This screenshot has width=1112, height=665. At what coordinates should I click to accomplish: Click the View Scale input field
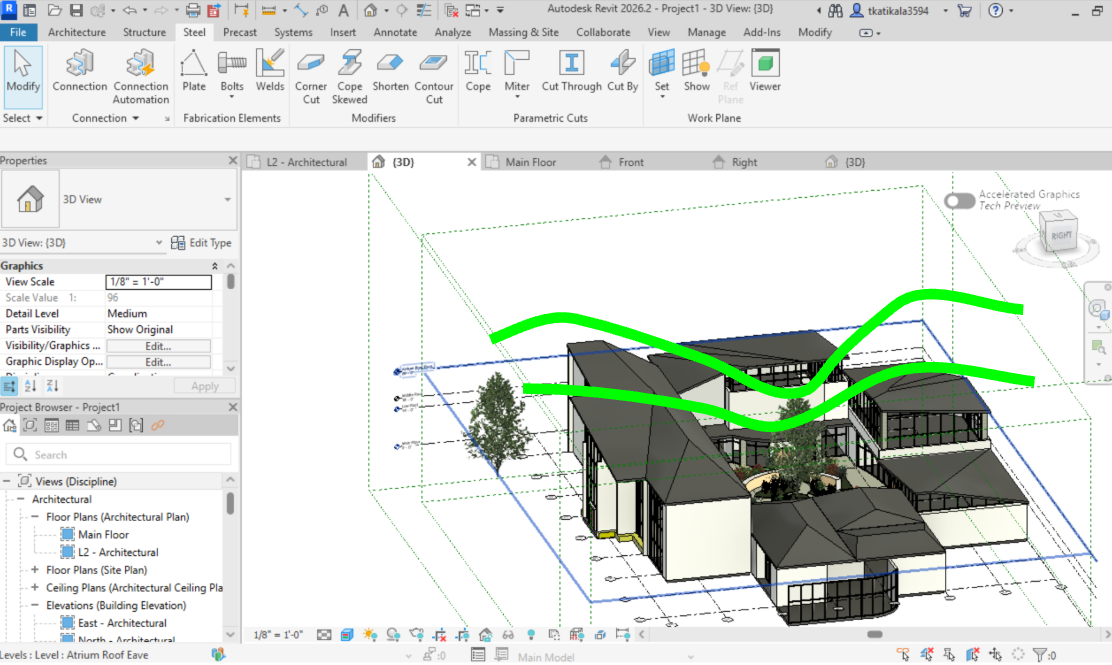159,282
